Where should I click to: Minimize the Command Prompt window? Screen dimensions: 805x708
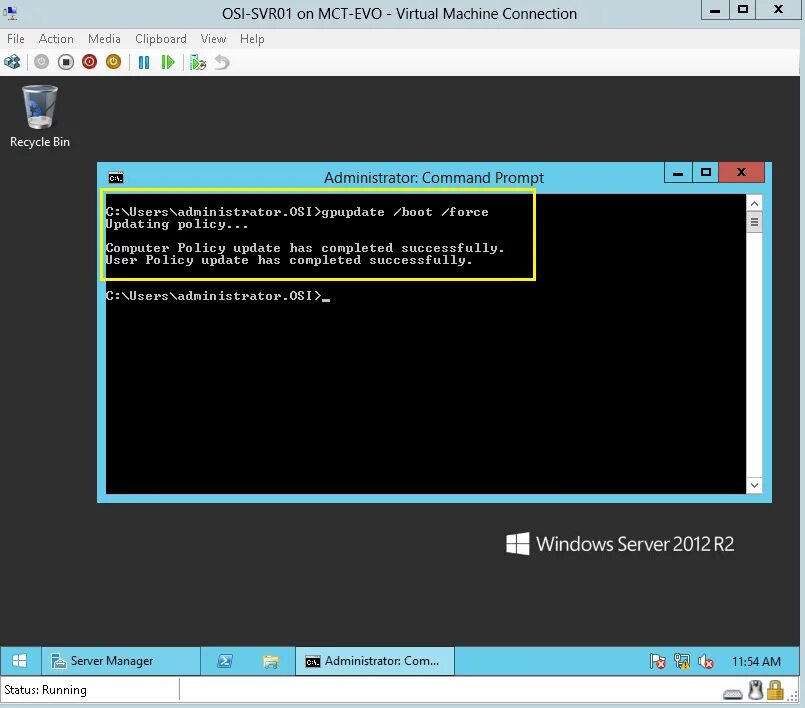(x=678, y=173)
